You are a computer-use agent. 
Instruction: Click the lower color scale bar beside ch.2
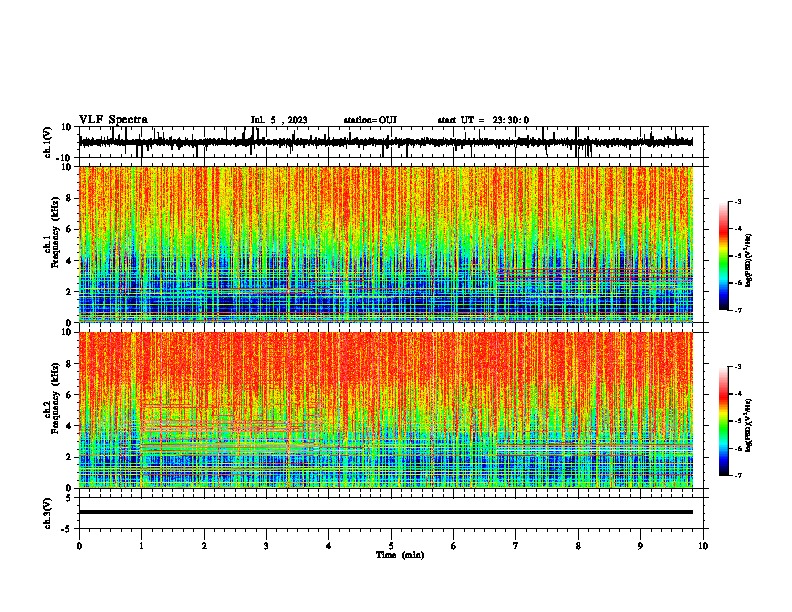(x=723, y=421)
